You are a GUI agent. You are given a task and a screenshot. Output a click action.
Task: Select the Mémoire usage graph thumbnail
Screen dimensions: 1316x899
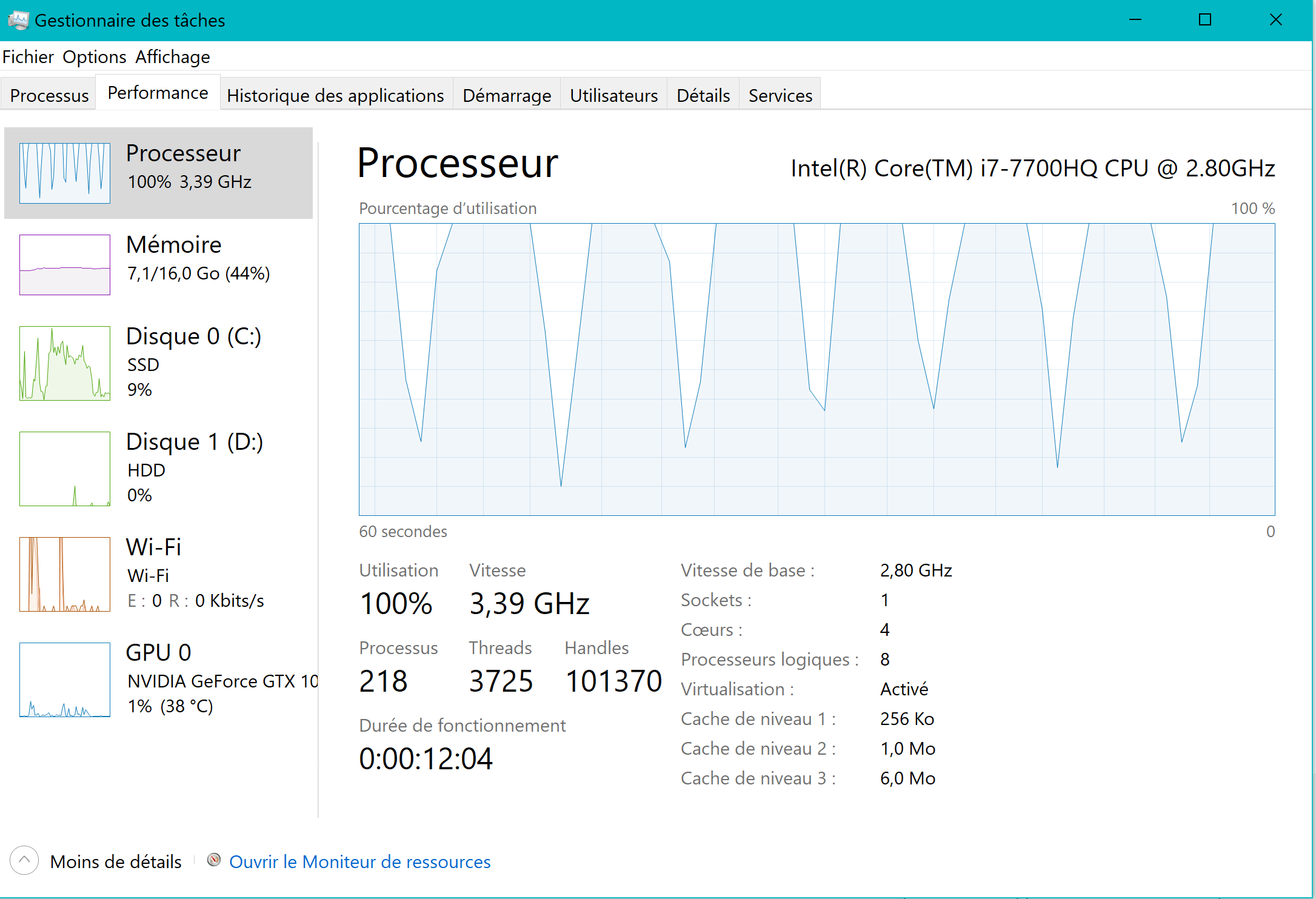64,265
